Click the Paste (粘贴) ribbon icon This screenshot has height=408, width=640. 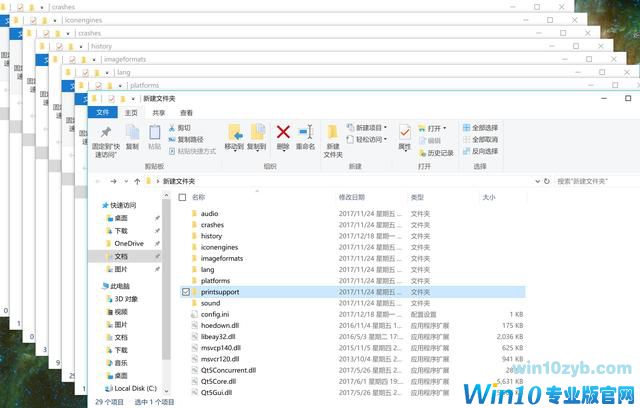155,132
